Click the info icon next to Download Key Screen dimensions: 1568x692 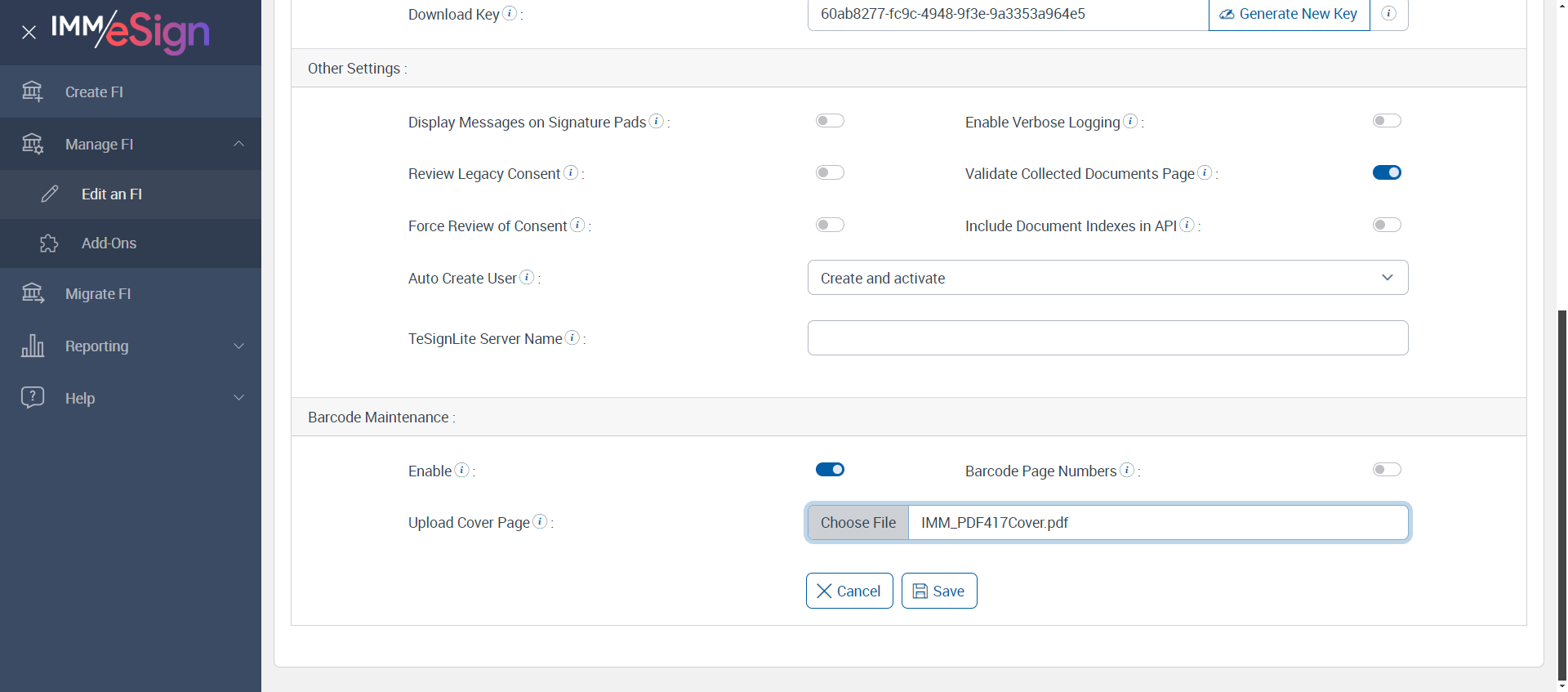click(510, 13)
